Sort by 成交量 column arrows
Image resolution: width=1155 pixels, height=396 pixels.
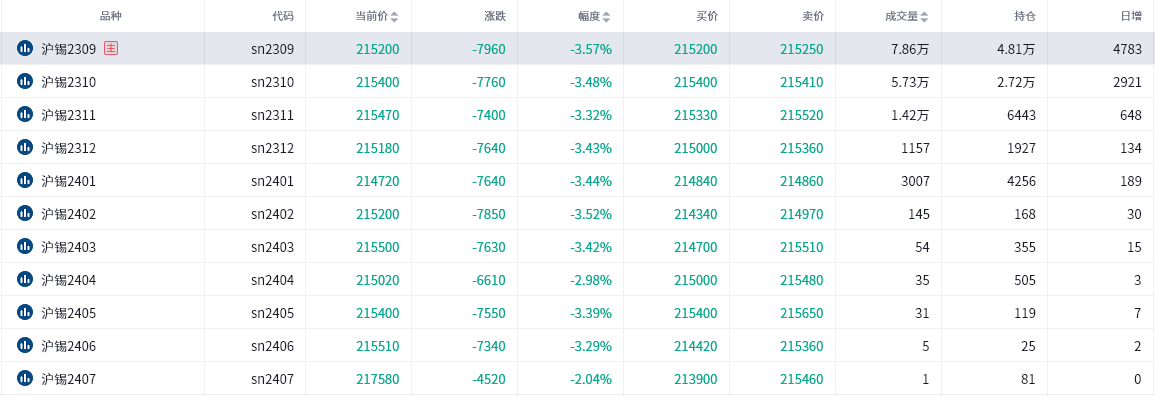[924, 16]
